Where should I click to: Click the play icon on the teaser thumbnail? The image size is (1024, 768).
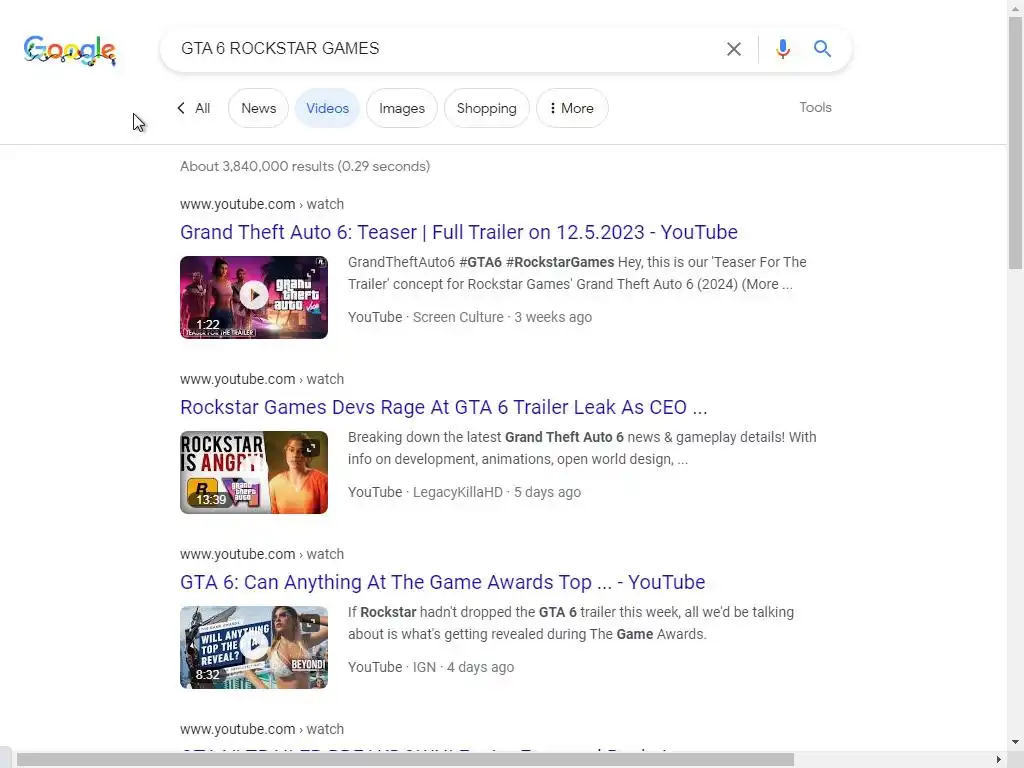(x=254, y=296)
